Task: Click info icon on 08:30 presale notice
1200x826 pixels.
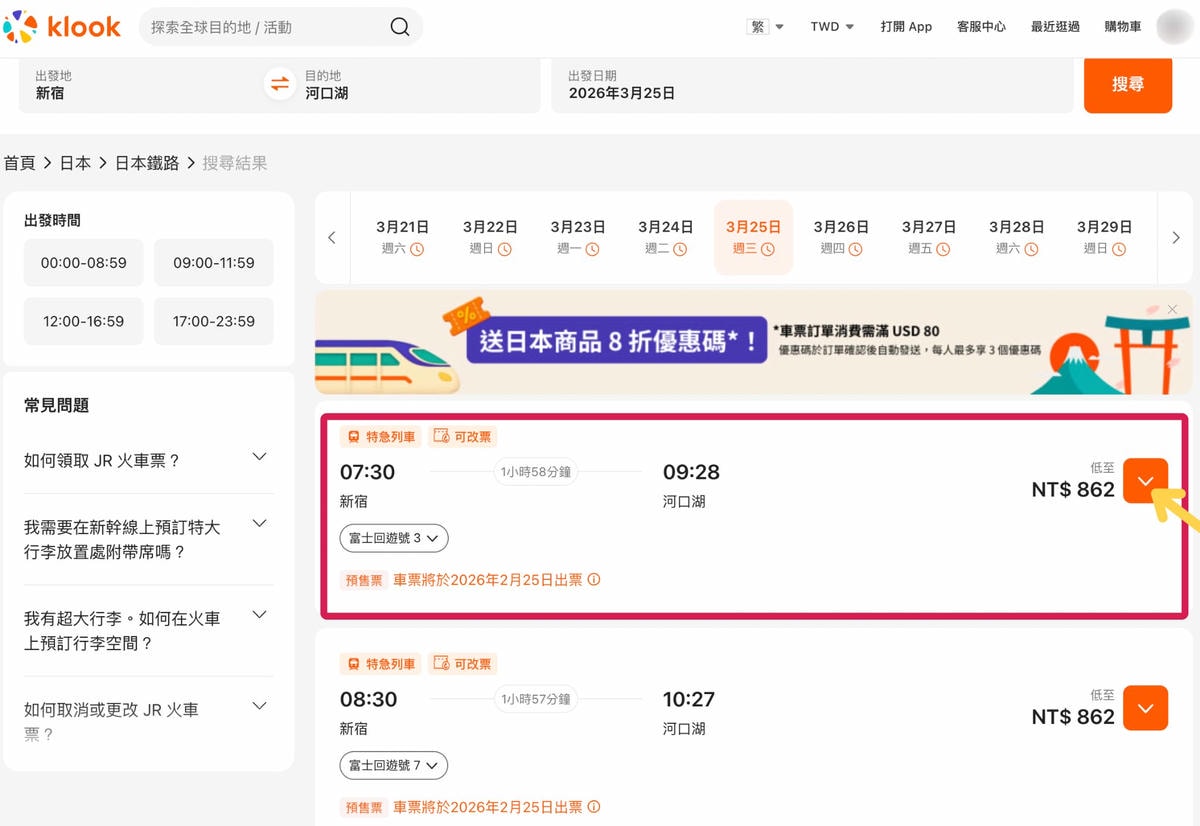Action: click(594, 807)
